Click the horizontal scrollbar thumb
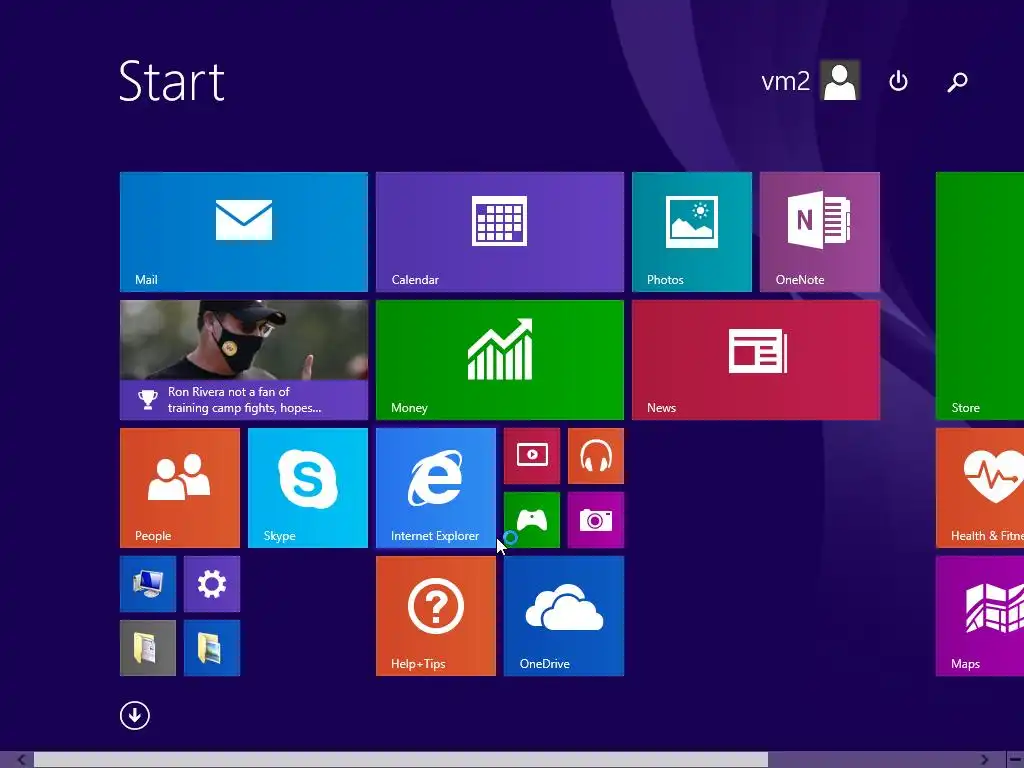The width and height of the screenshot is (1024, 768). coord(401,760)
